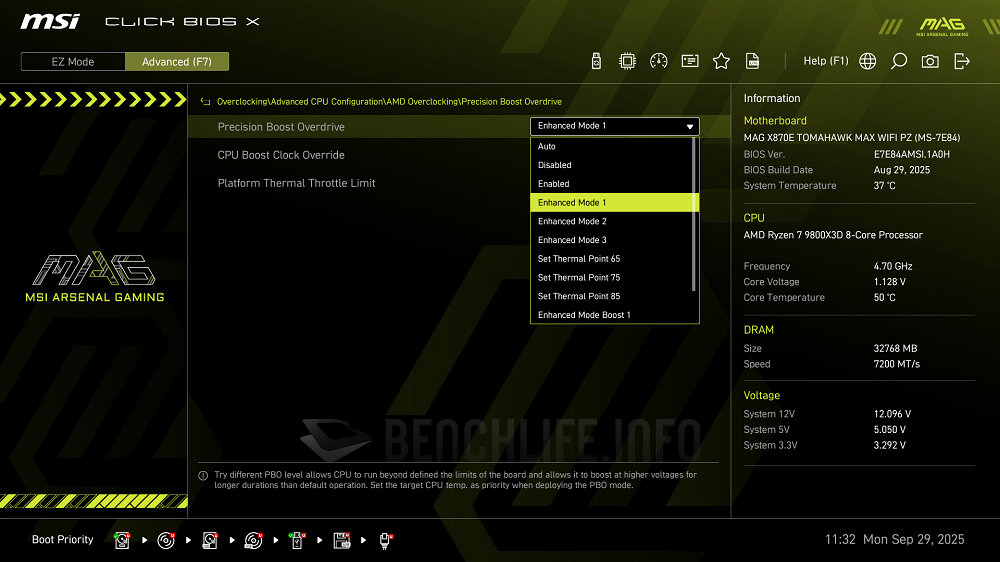The width and height of the screenshot is (1000, 562).
Task: Switch to Advanced (F7) mode
Action: (177, 62)
